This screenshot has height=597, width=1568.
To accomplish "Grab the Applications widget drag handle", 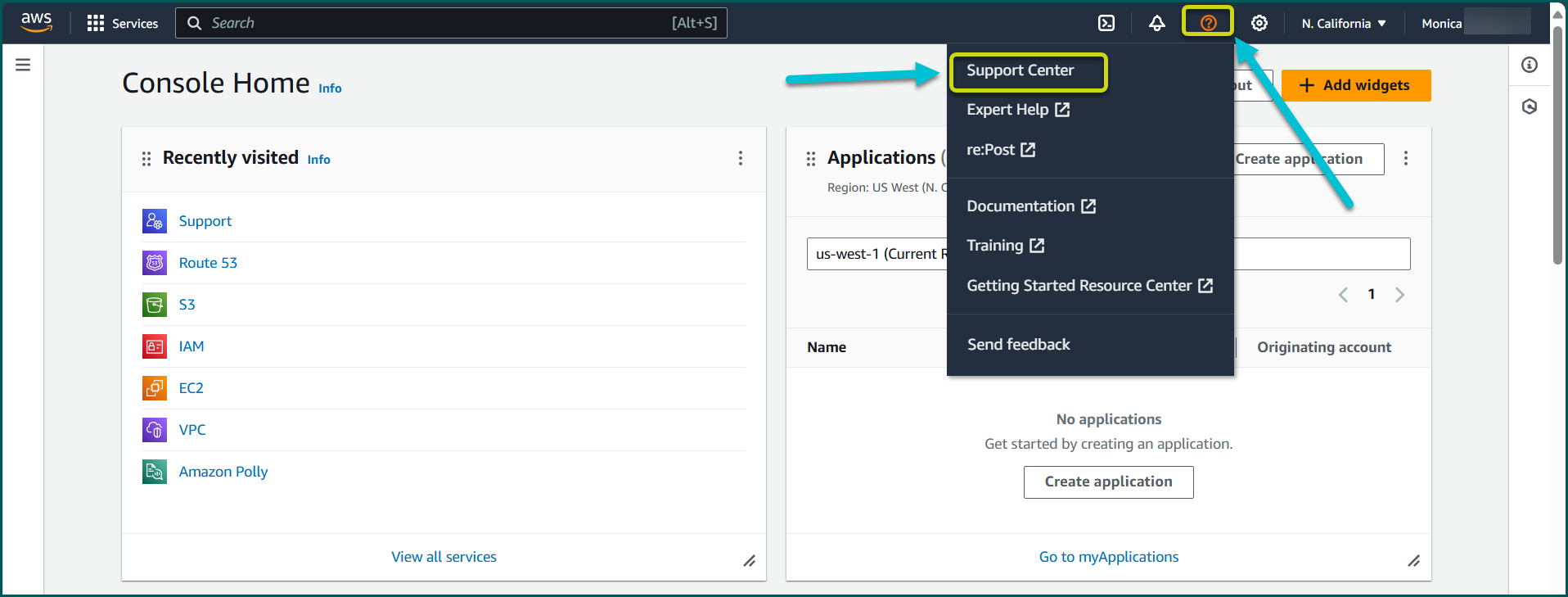I will tap(811, 158).
